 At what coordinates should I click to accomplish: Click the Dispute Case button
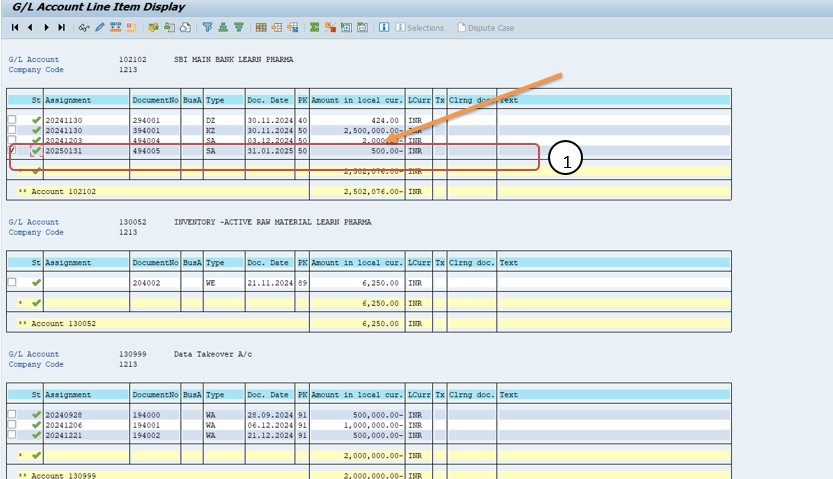click(486, 28)
